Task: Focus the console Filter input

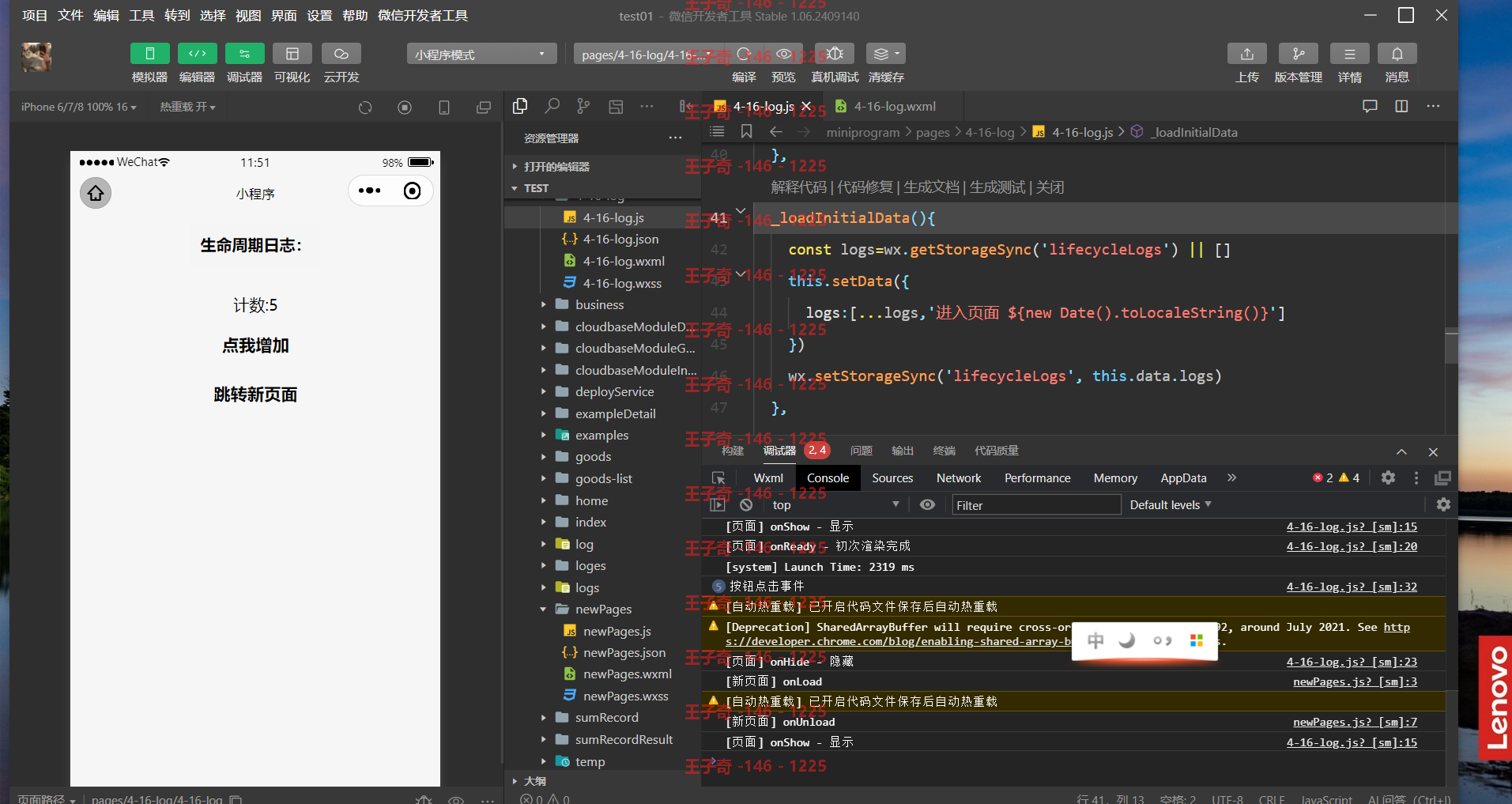Action: [1036, 505]
